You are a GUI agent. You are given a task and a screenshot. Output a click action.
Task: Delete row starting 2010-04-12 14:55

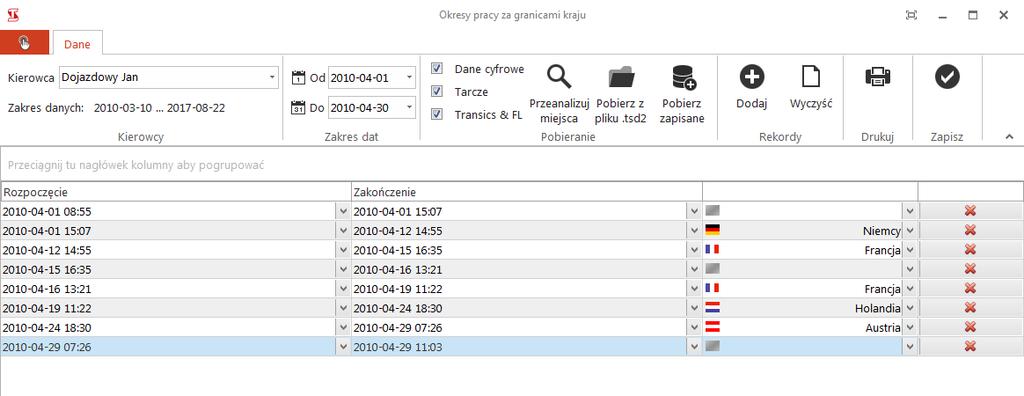click(x=970, y=250)
